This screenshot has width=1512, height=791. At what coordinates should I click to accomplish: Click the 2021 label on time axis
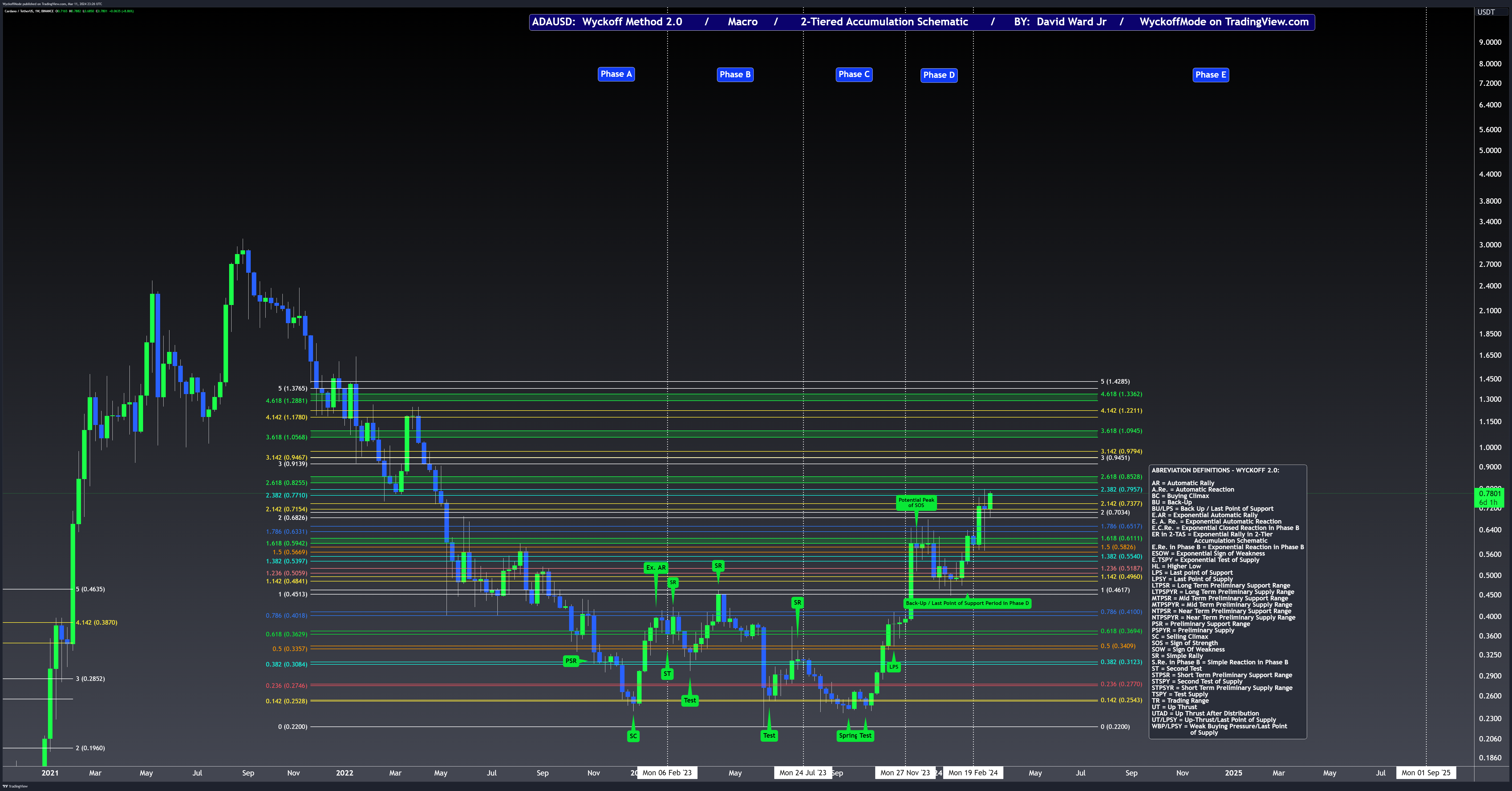click(x=50, y=773)
